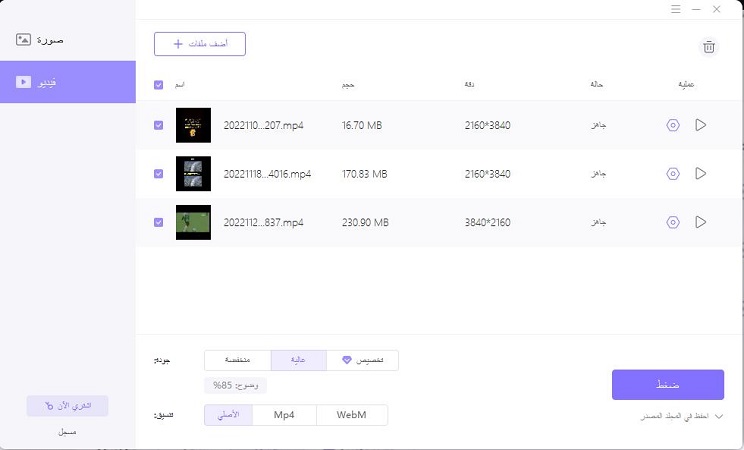Play preview of the 230.90 MB video
744x450 pixels.
pos(700,222)
